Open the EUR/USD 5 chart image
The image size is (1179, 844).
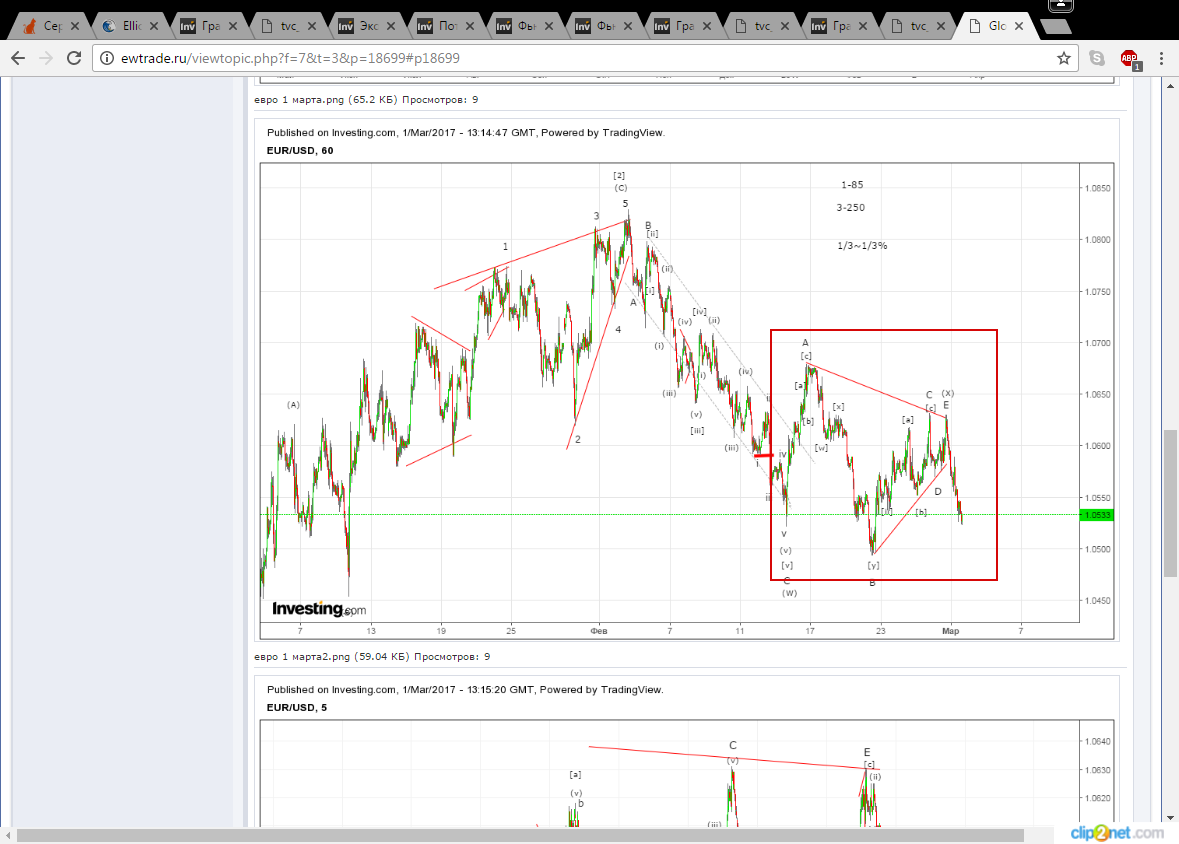(686, 751)
